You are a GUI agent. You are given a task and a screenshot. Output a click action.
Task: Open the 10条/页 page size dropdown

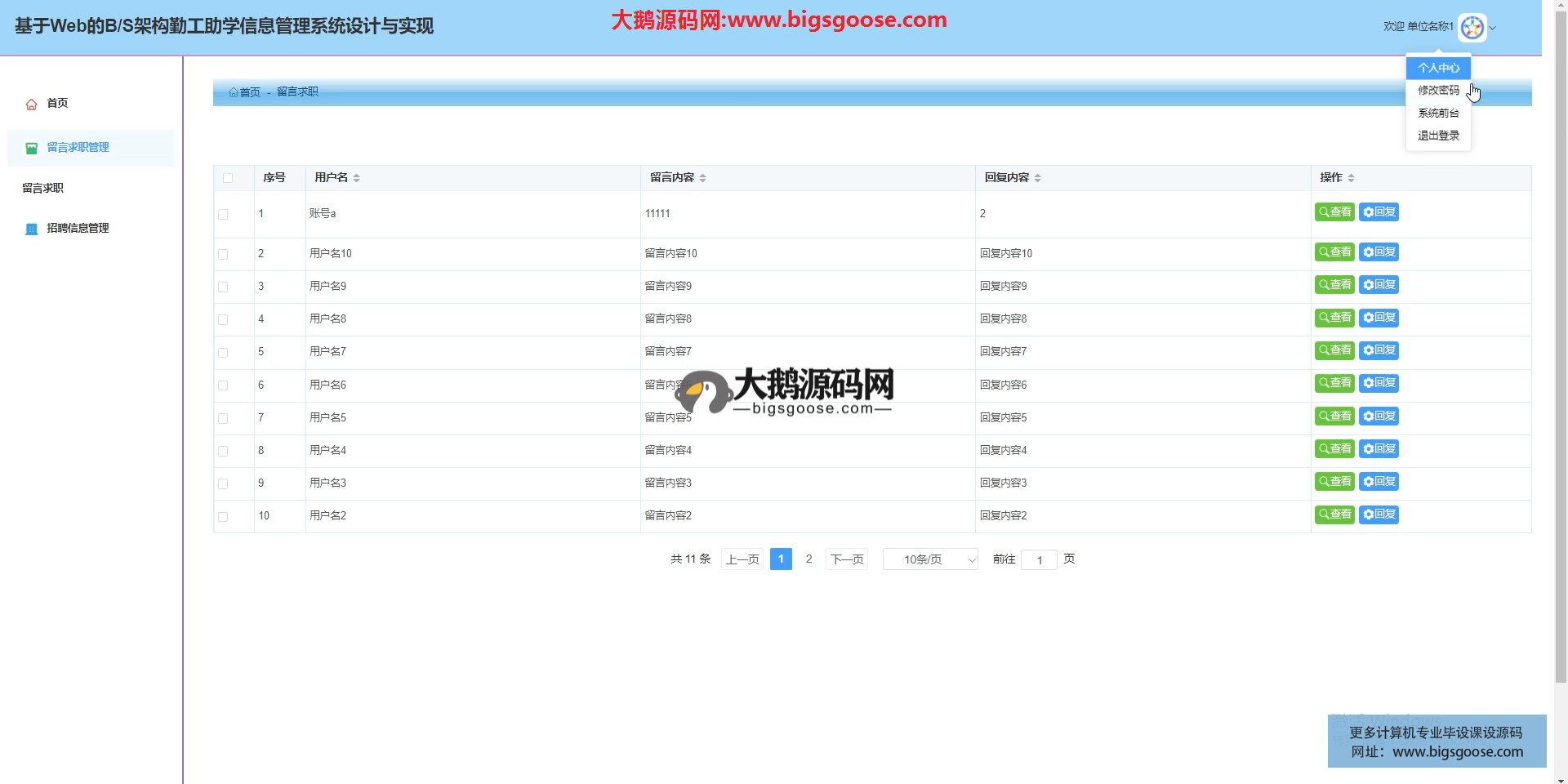[930, 559]
